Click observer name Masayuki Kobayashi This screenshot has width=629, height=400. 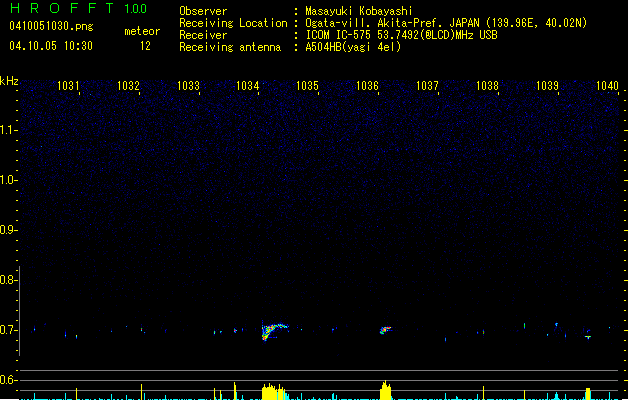click(359, 11)
